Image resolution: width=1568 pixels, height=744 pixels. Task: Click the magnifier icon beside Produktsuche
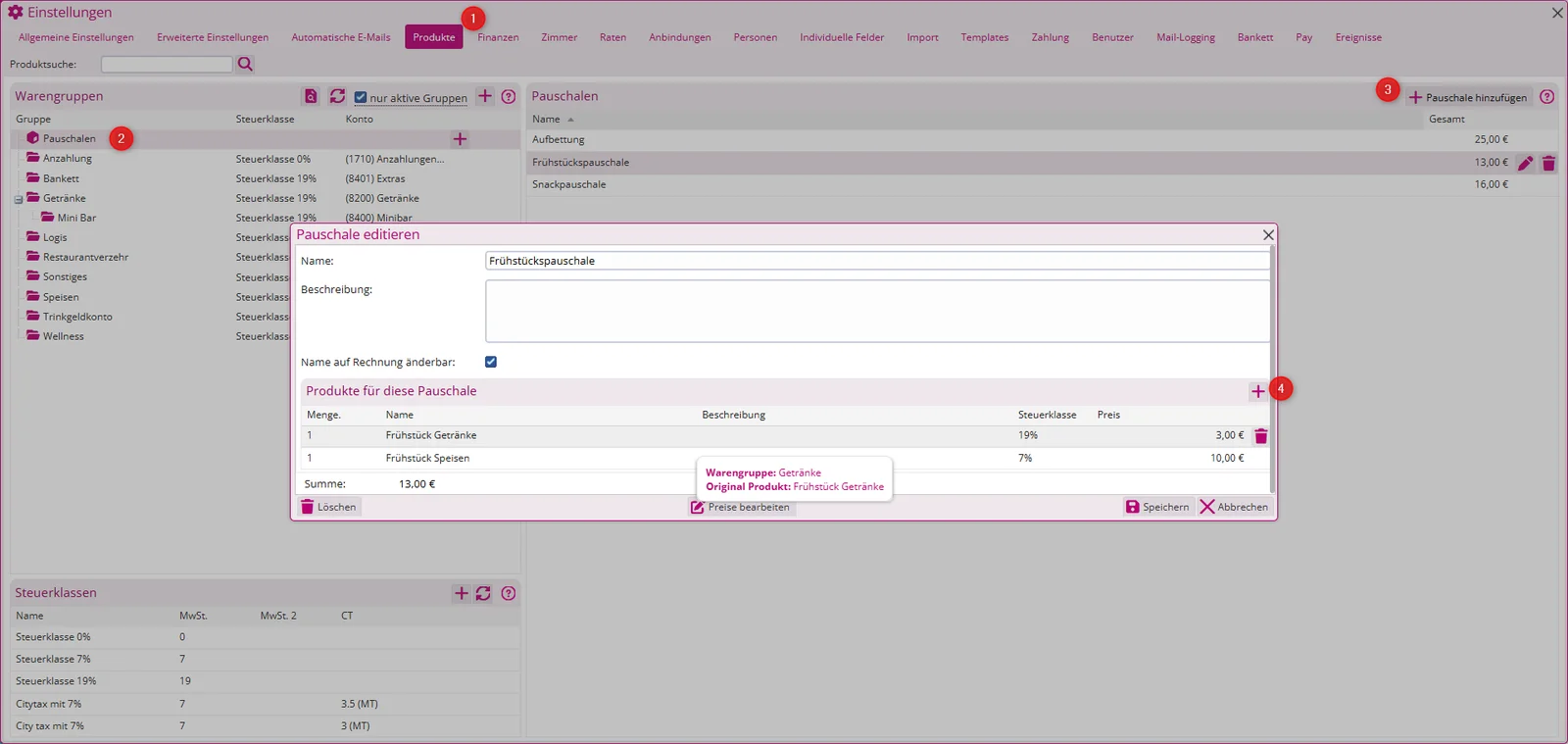245,64
